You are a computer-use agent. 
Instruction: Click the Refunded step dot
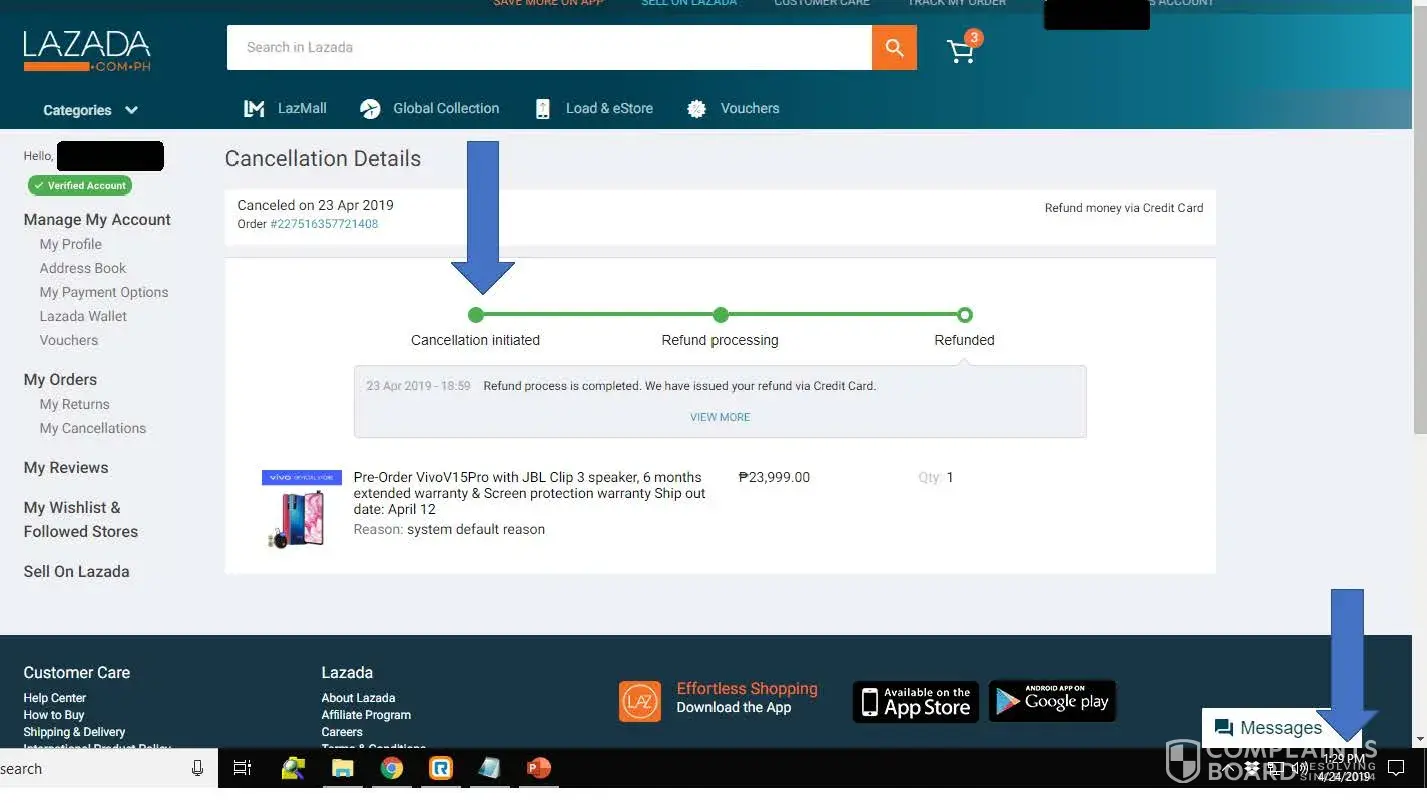tap(964, 315)
